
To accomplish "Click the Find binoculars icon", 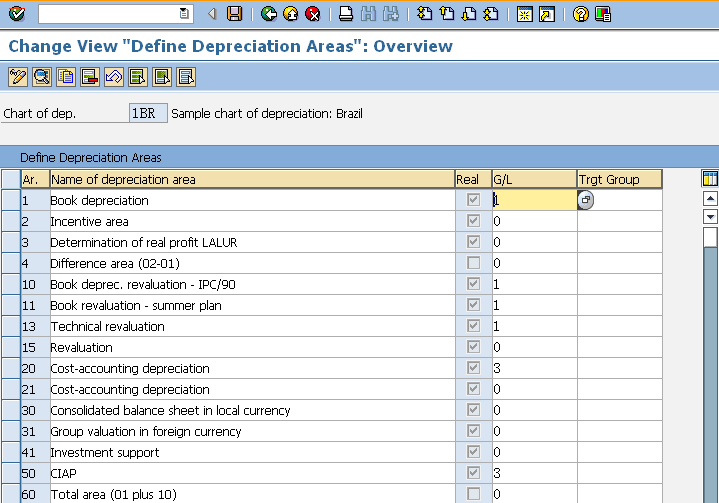I will (x=368, y=14).
